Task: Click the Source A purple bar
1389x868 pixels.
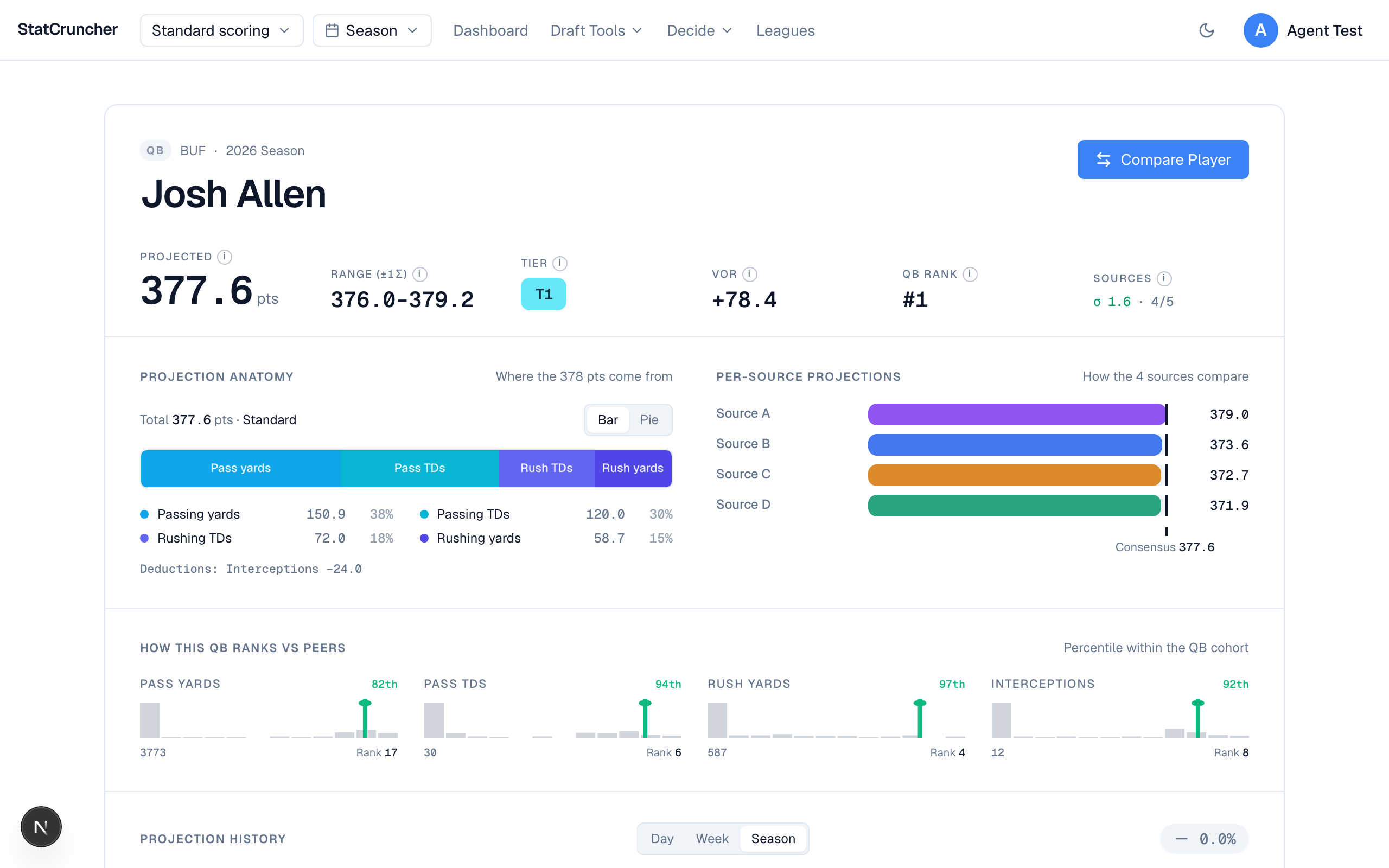Action: click(1016, 414)
